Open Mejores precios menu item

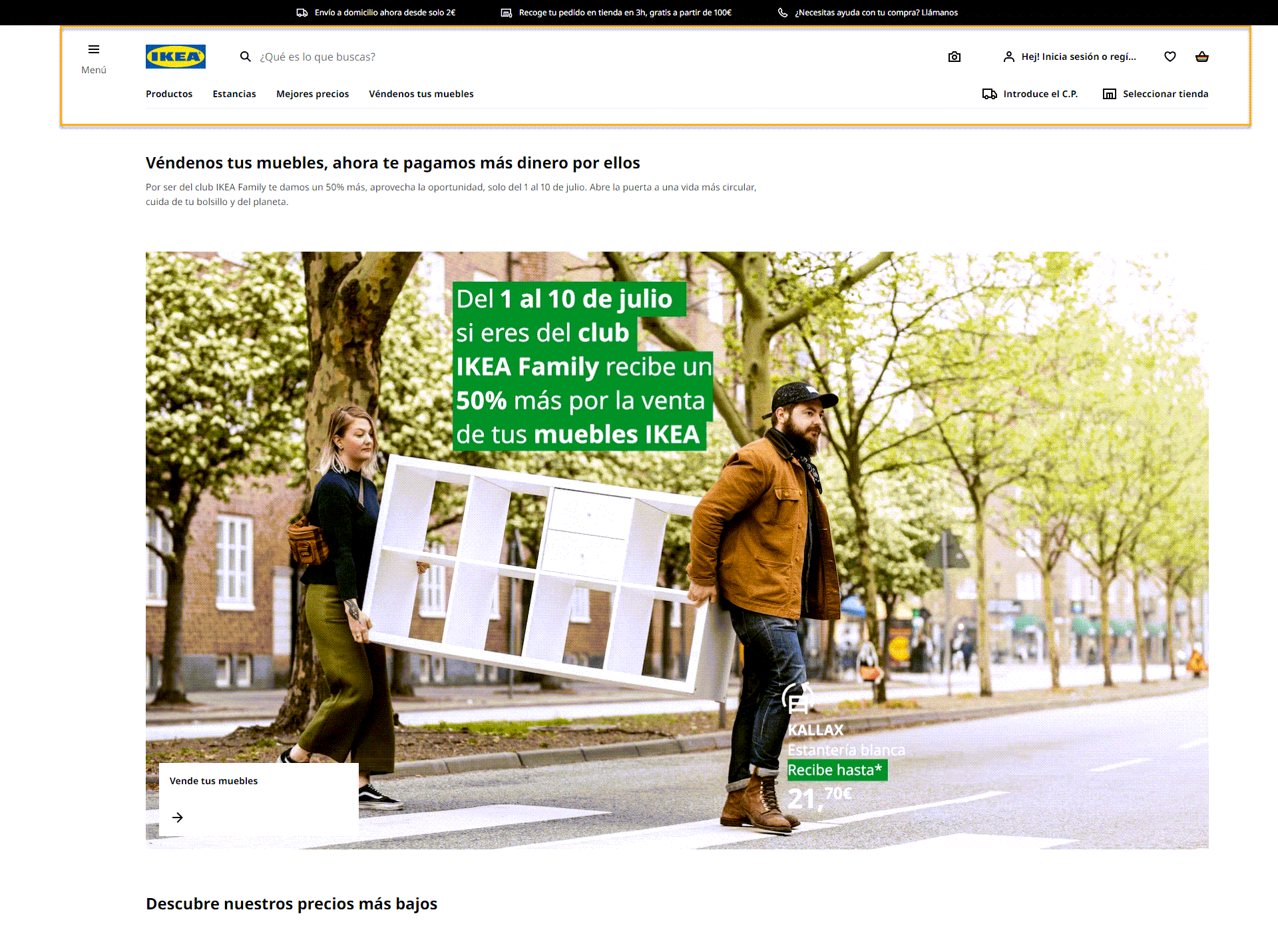(313, 94)
